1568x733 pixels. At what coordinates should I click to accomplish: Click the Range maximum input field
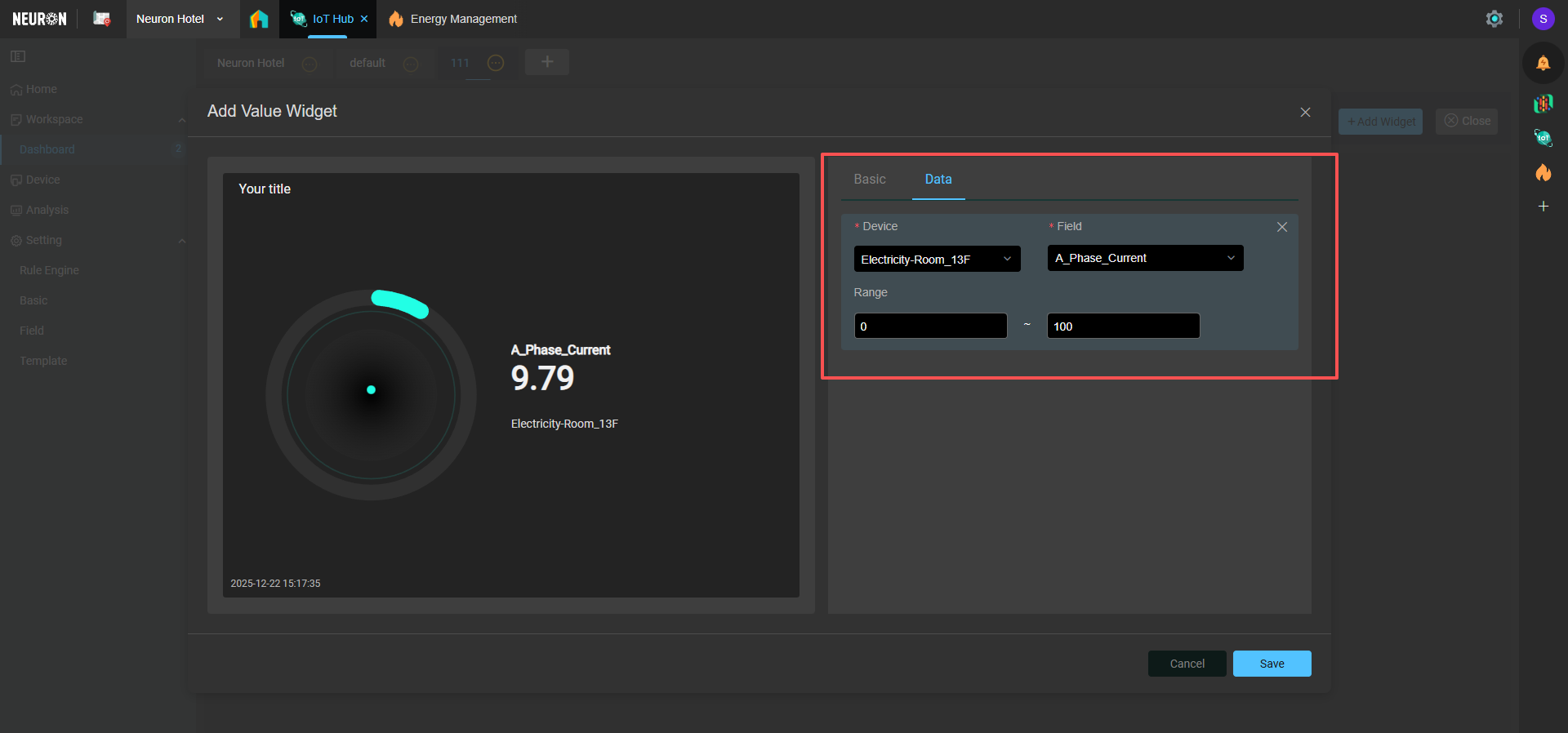click(1123, 326)
